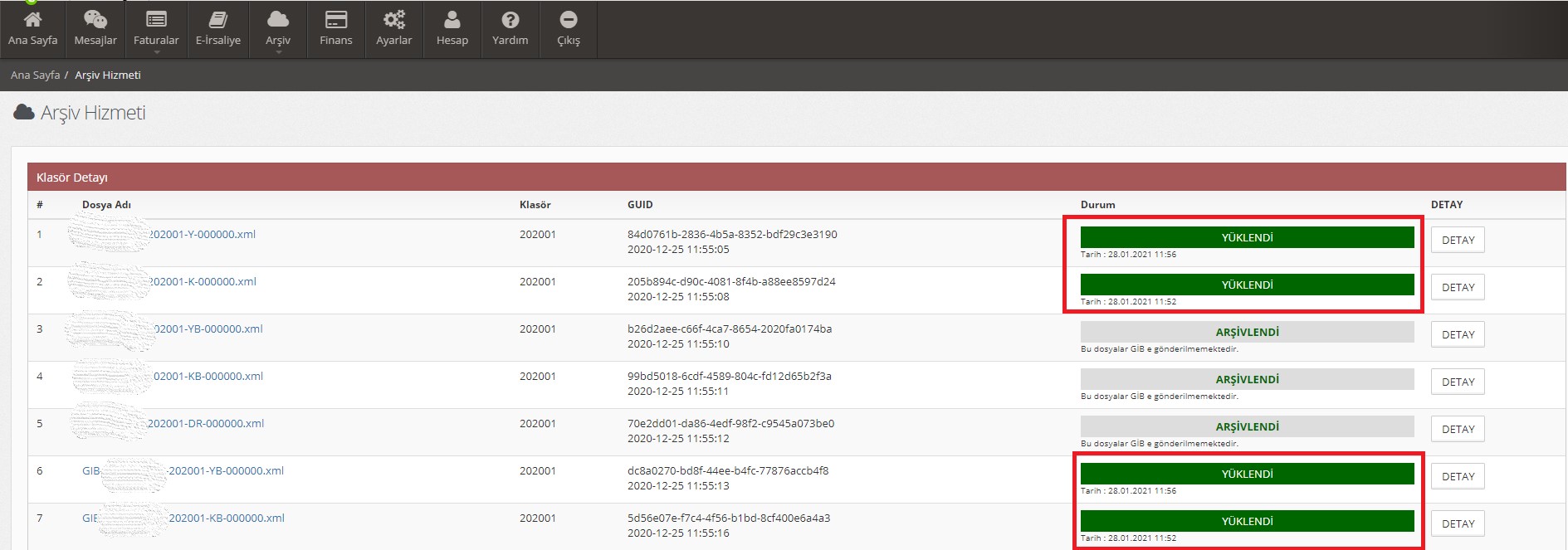Go to Ana Sayfa breadcrumb link
The width and height of the screenshot is (1568, 550).
tap(35, 75)
